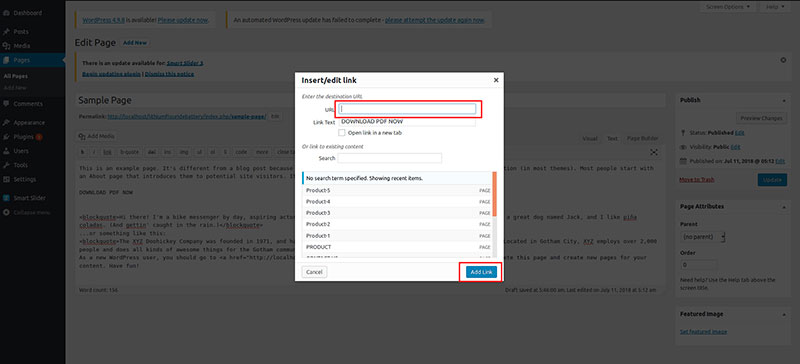Enable Open link in a new tab
This screenshot has height=364, width=800.
342,133
